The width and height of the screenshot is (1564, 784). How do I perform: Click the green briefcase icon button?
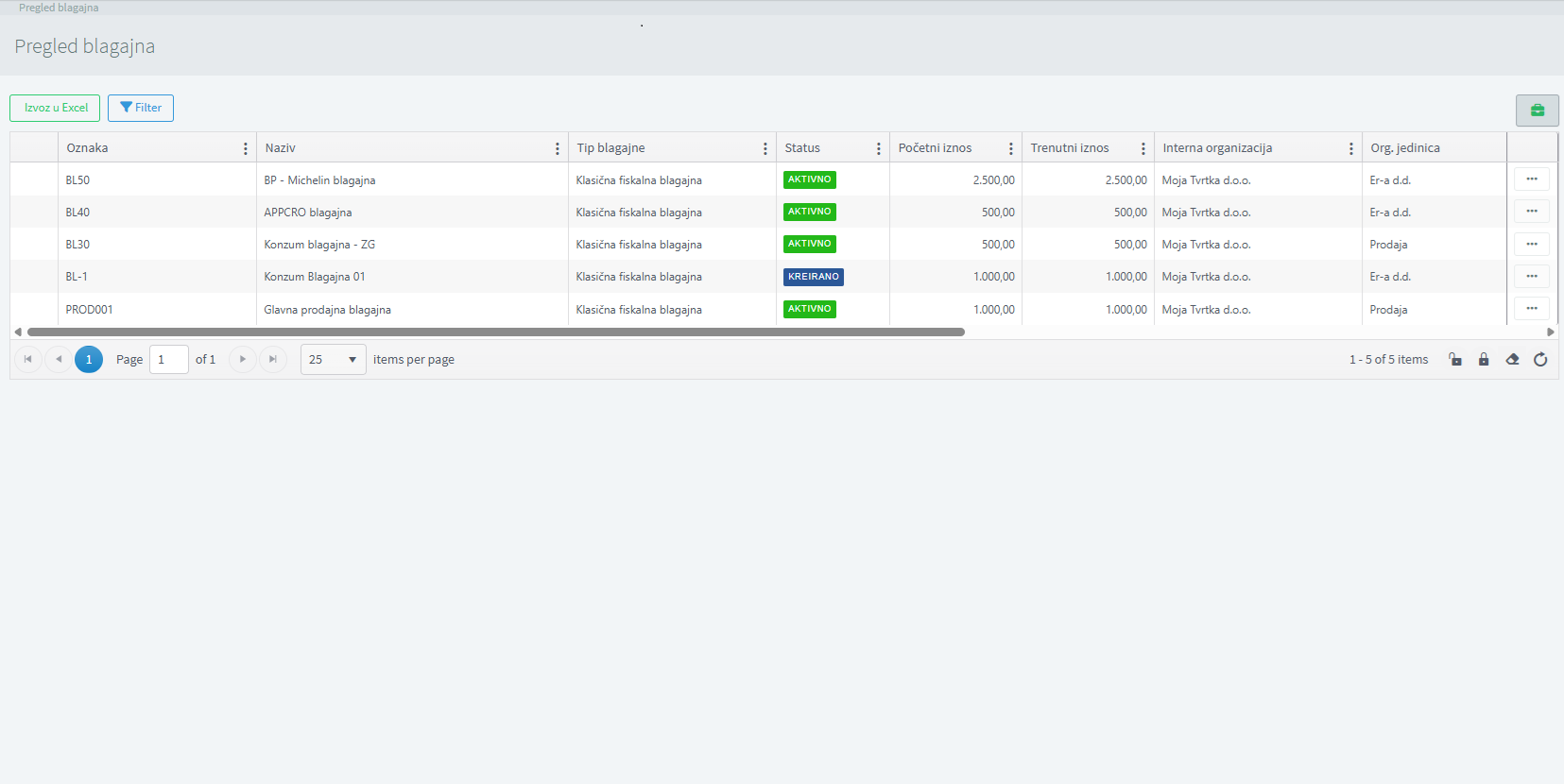[1537, 111]
